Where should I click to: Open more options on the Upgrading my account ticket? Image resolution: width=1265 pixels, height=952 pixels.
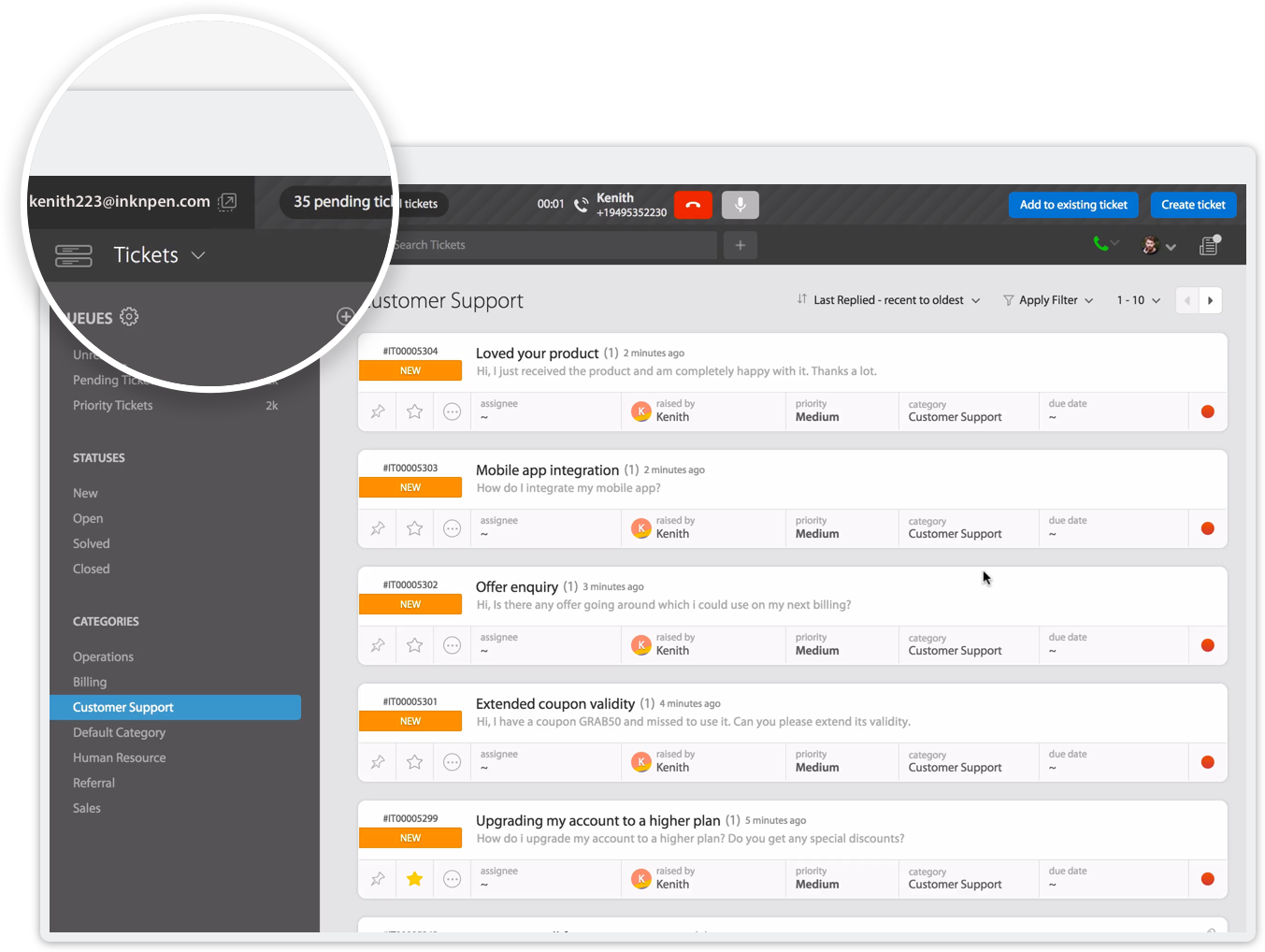[452, 879]
